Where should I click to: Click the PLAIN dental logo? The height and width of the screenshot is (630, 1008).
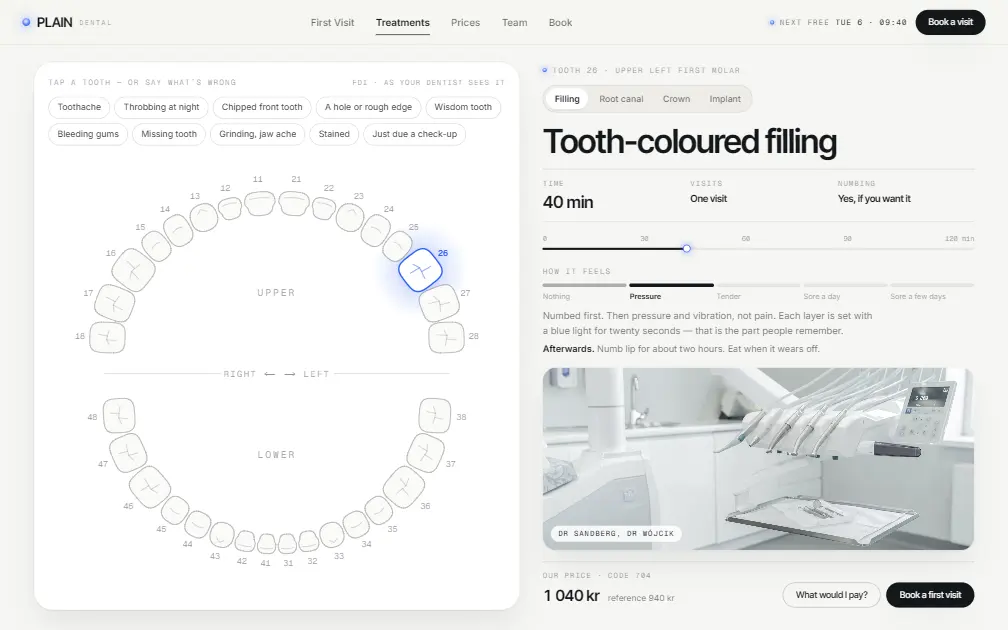point(67,22)
